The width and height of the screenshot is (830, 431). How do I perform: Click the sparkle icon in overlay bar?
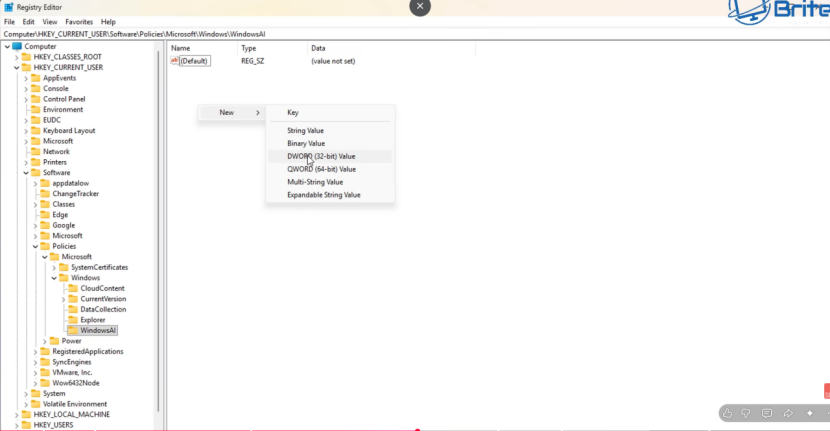tap(810, 413)
